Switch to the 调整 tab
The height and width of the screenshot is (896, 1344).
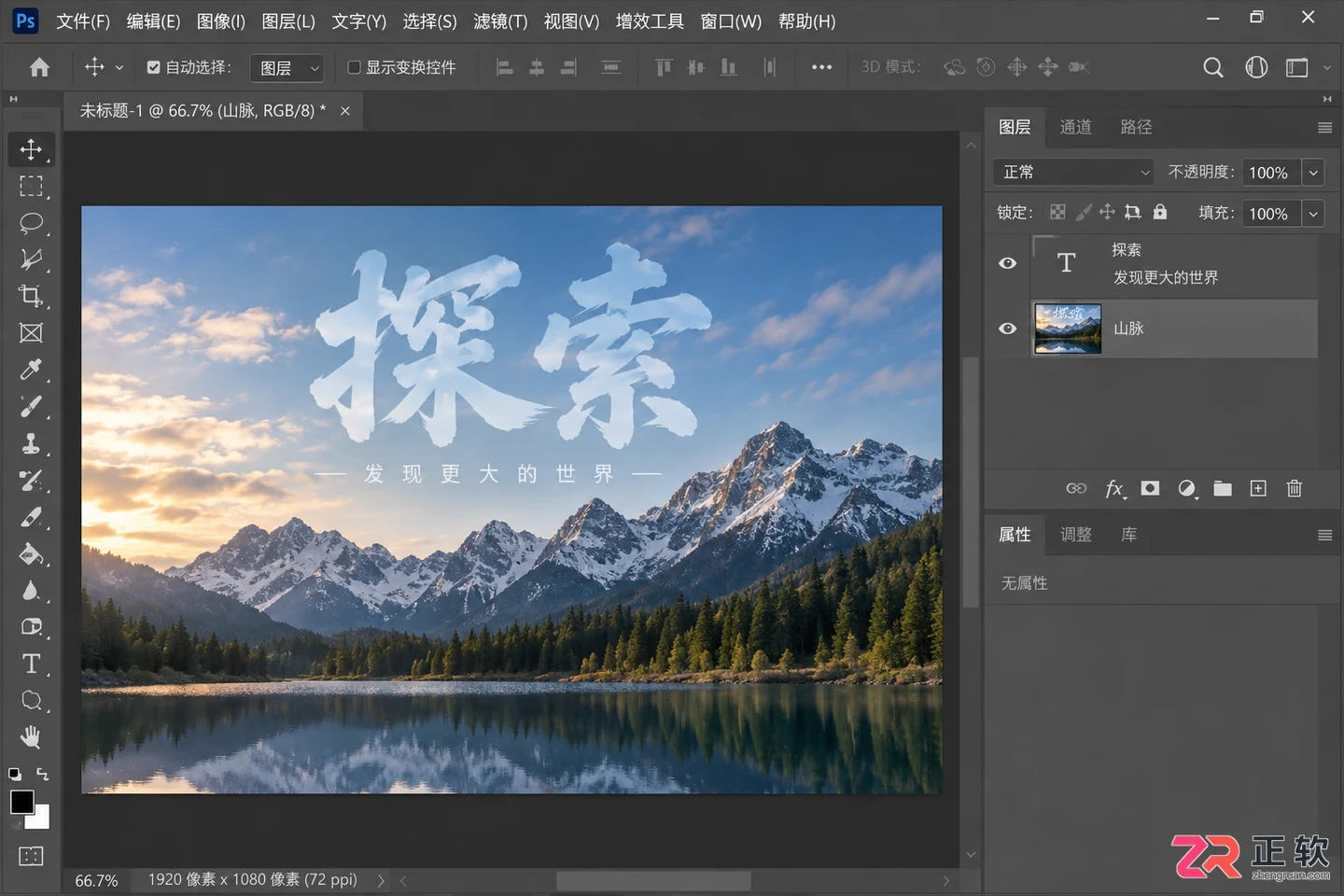pyautogui.click(x=1075, y=534)
